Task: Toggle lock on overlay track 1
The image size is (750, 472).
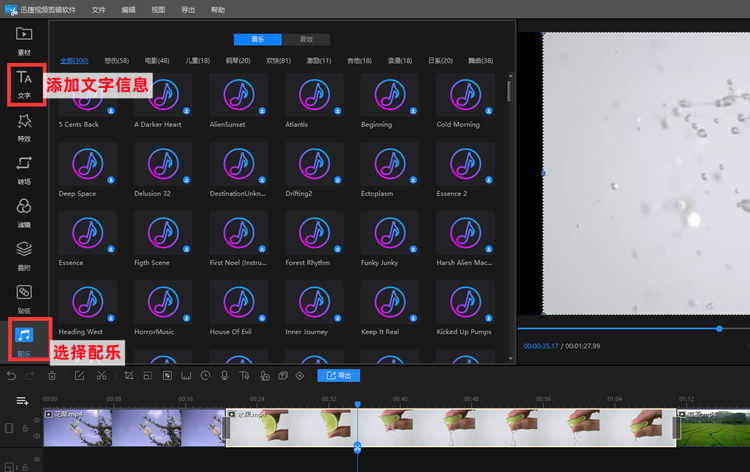Action: coord(25,467)
